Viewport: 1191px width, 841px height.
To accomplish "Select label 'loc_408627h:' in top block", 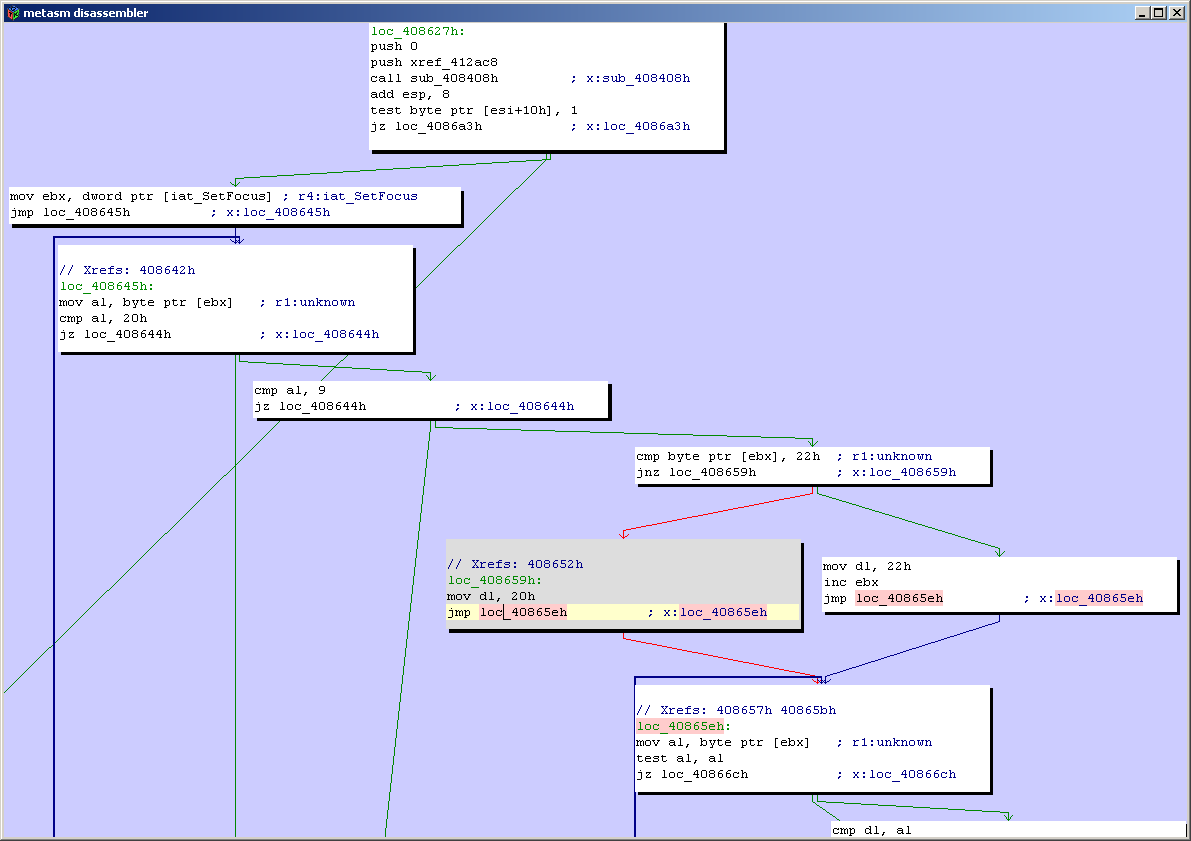I will pos(418,31).
